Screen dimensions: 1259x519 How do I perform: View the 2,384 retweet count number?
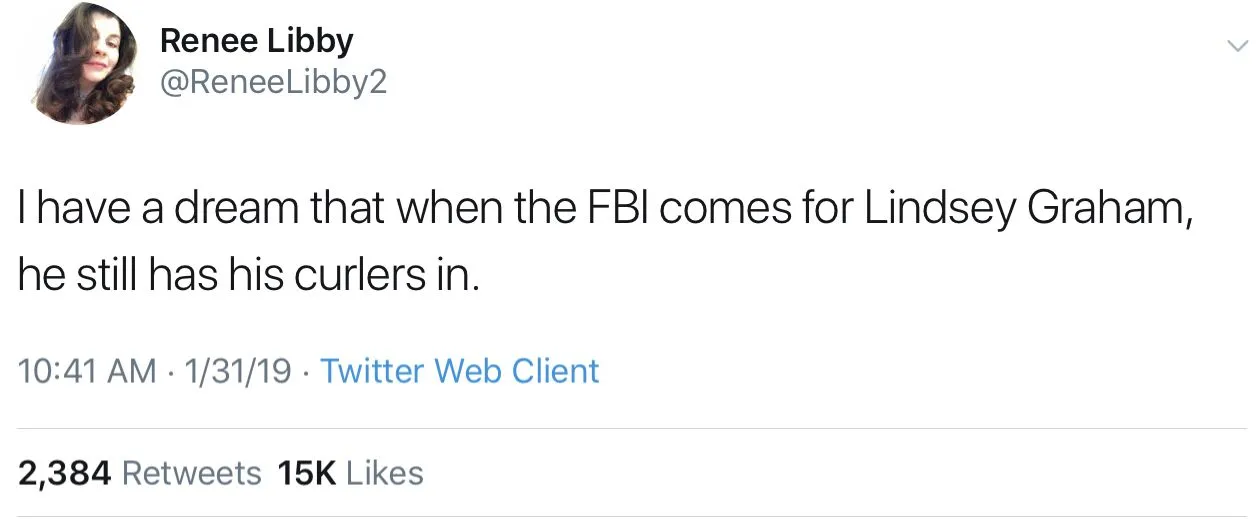point(63,472)
